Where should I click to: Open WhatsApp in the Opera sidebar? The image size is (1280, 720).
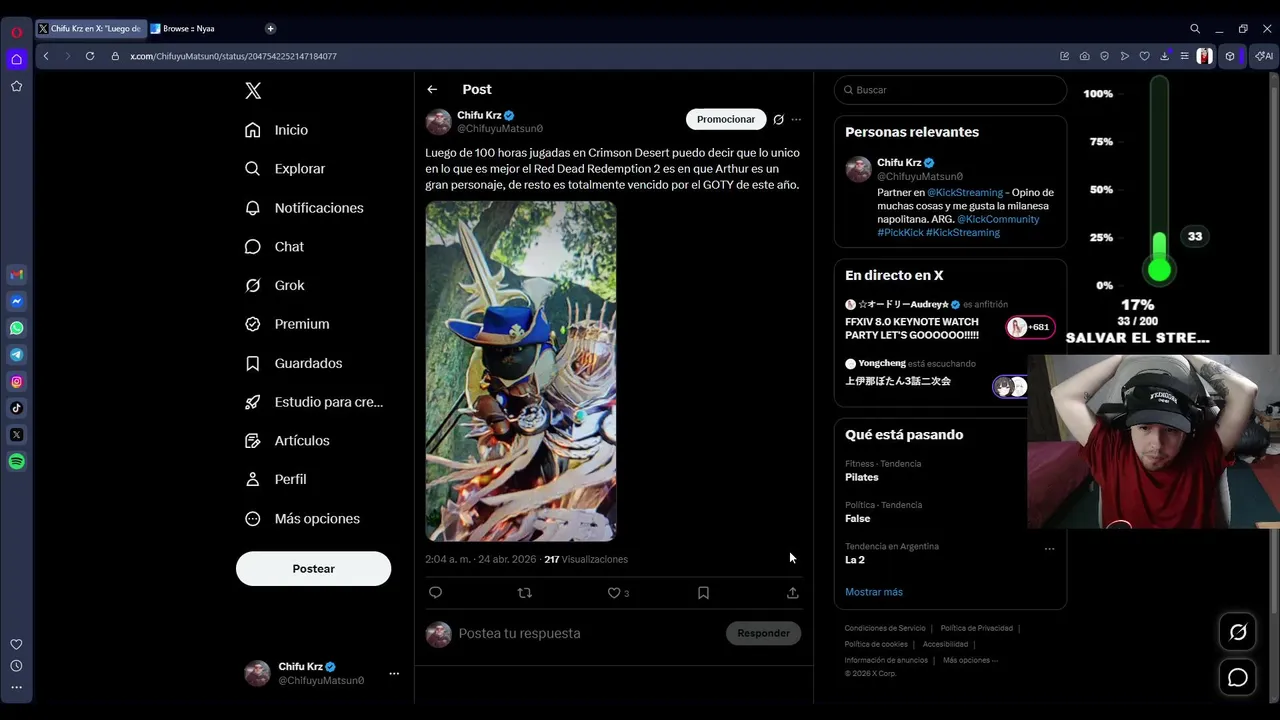point(16,328)
